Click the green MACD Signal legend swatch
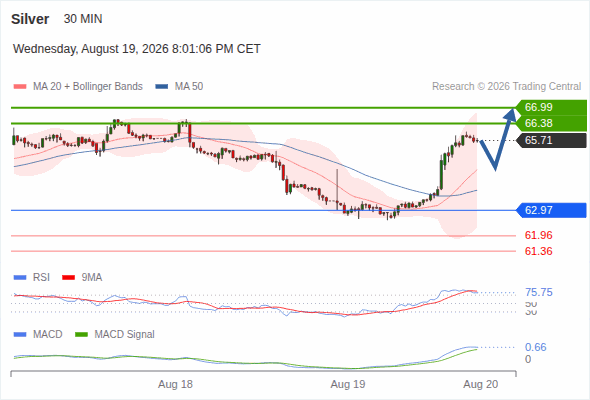This screenshot has height=400, width=590. pyautogui.click(x=81, y=335)
